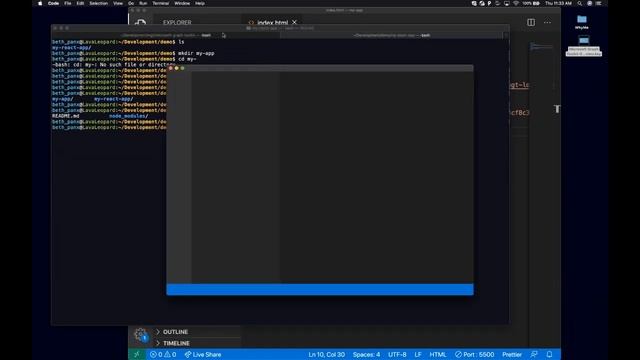The image size is (640, 360).
Task: Show errors and warnings count in status bar
Action: (163, 354)
